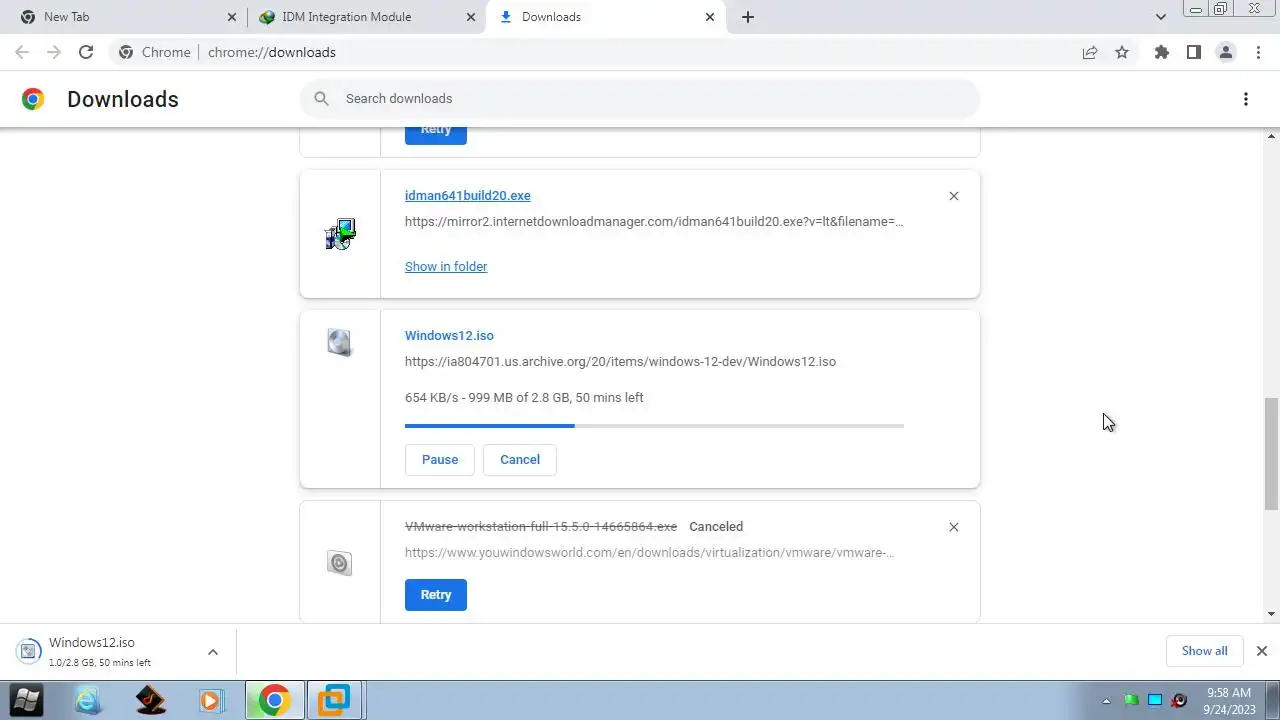The width and height of the screenshot is (1280, 720).
Task: Cancel the Windows12.iso download
Action: (x=520, y=459)
